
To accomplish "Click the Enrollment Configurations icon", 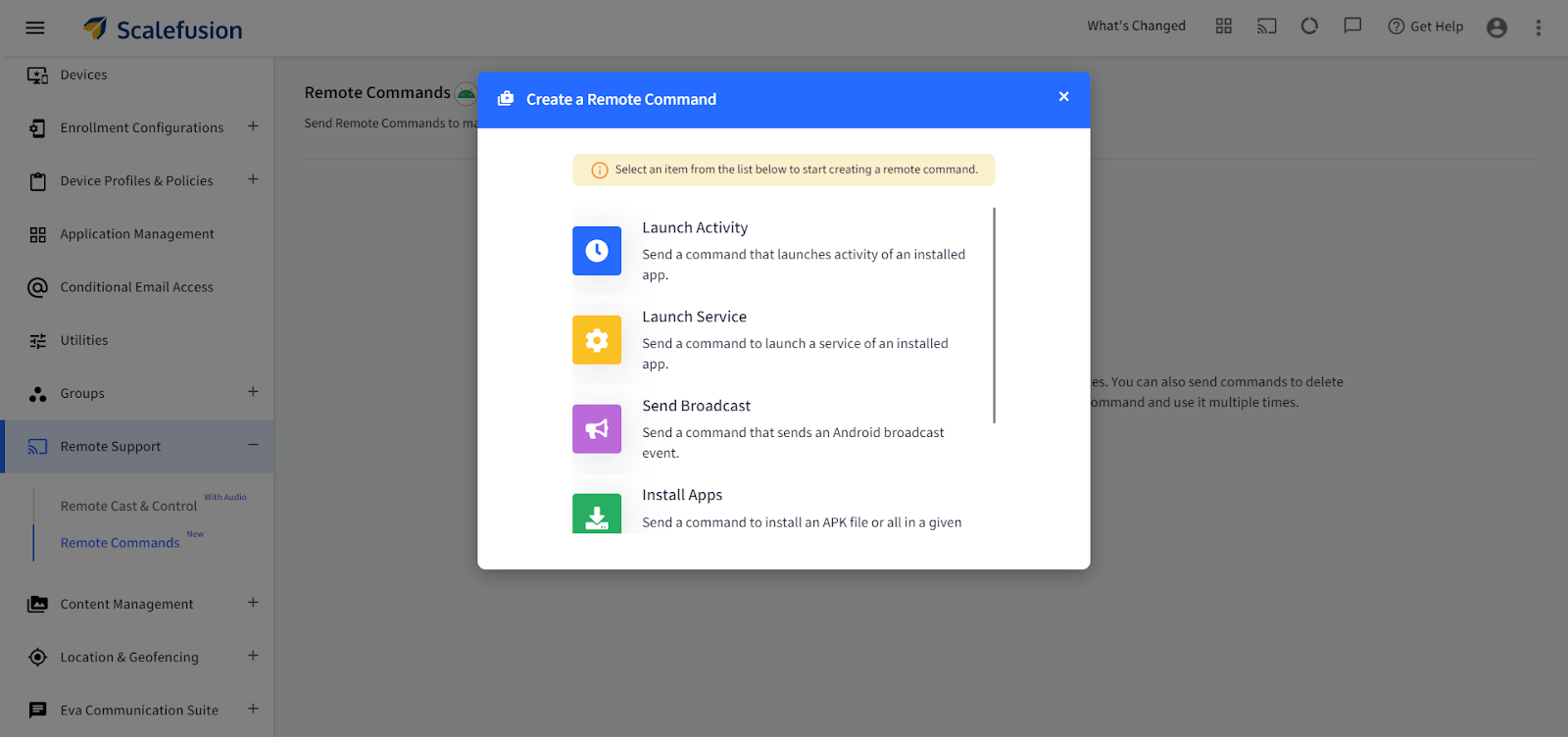I will pyautogui.click(x=37, y=128).
